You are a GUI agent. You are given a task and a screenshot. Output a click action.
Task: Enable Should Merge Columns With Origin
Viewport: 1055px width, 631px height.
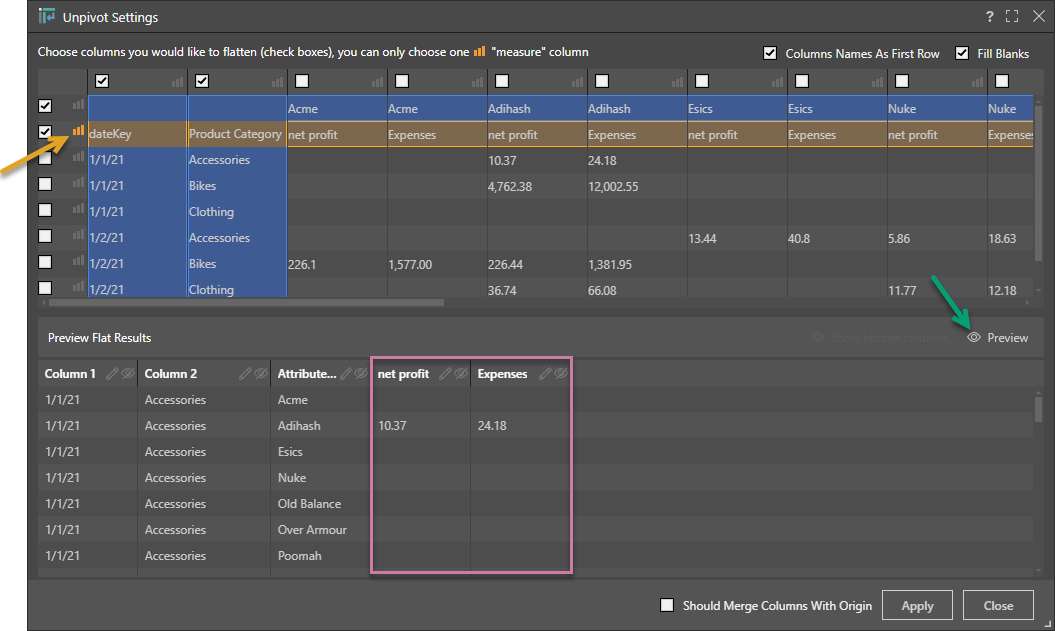coord(667,605)
